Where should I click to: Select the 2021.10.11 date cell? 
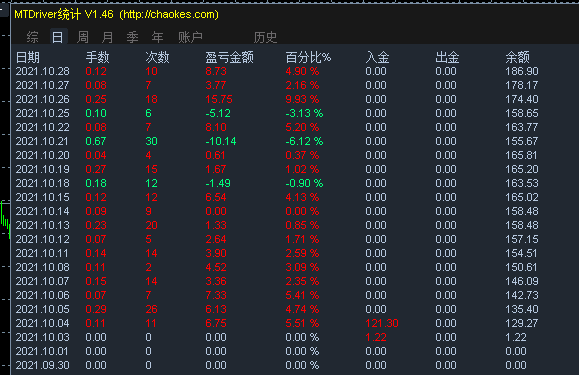pyautogui.click(x=42, y=254)
